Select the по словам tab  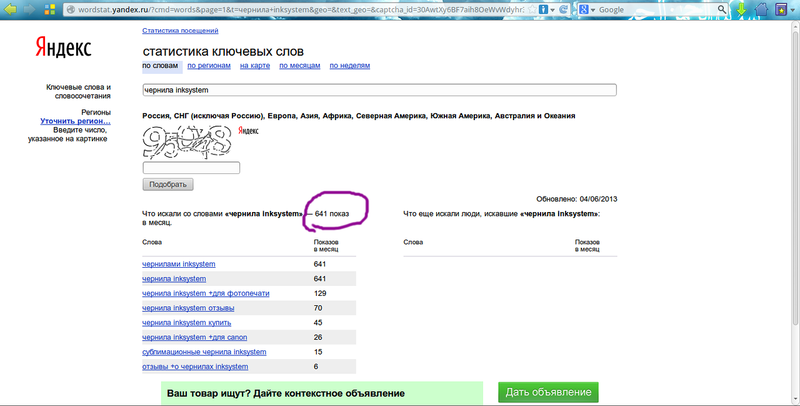(160, 66)
